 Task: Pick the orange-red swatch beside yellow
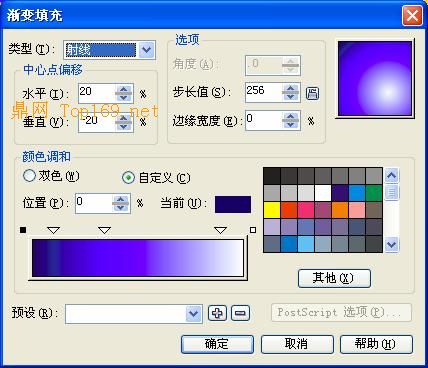tap(289, 210)
